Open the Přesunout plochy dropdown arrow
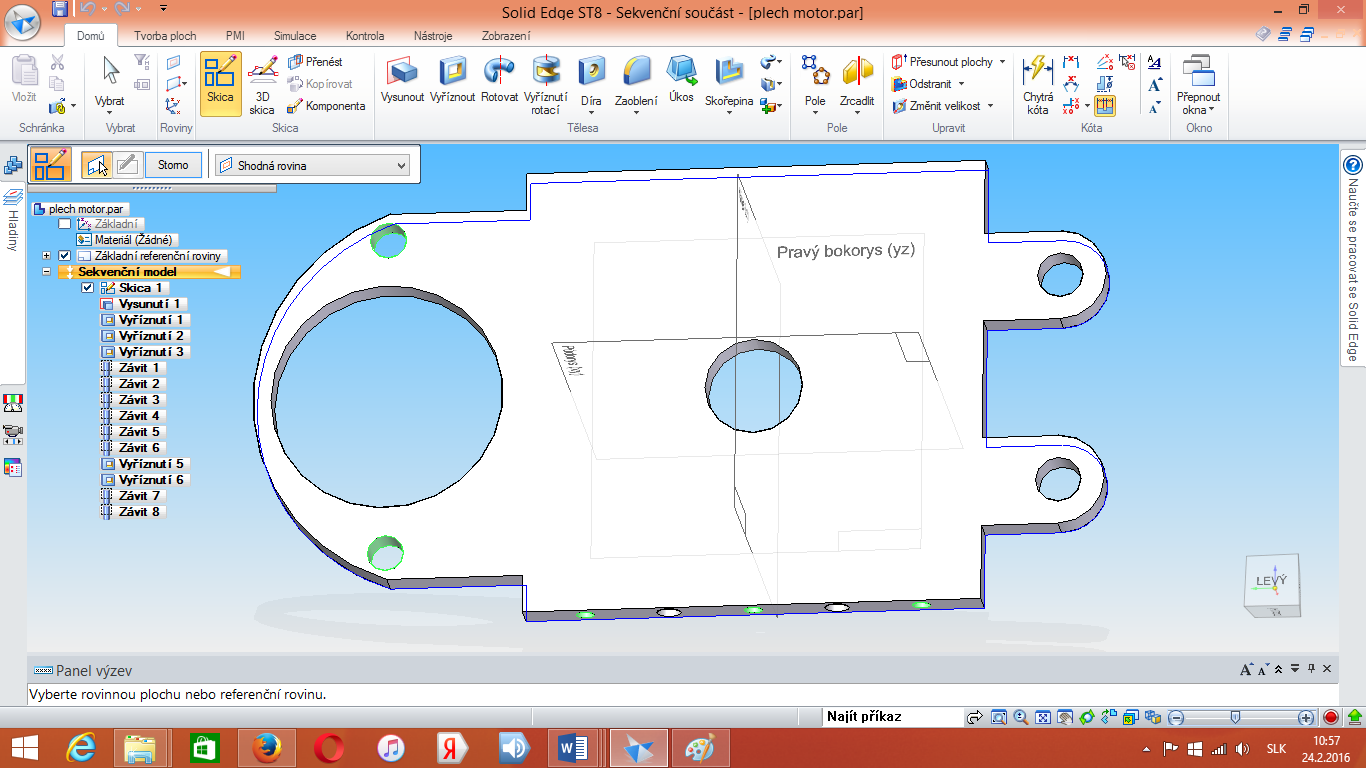This screenshot has width=1366, height=768. 1001,62
